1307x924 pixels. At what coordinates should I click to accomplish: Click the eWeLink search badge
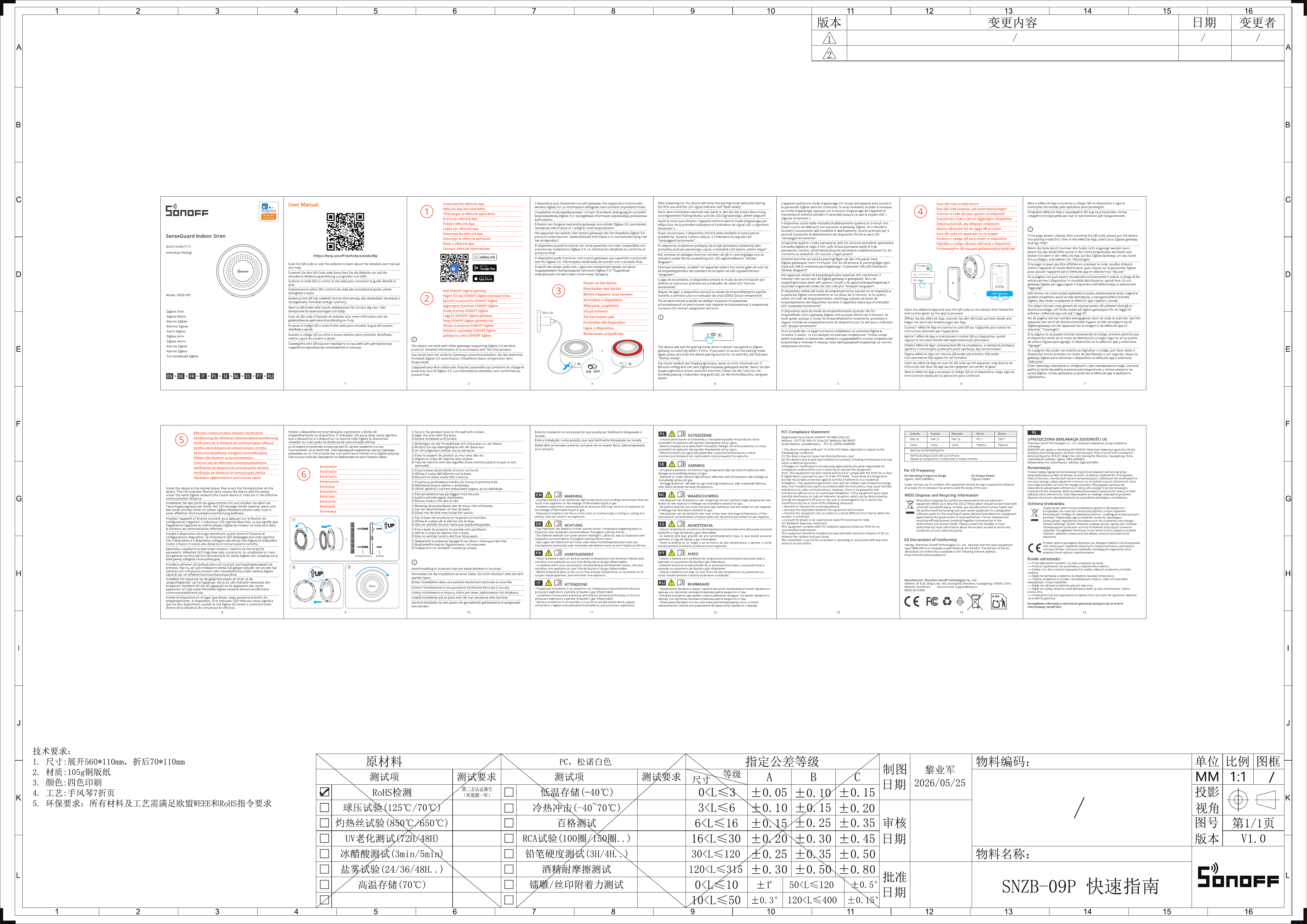click(484, 257)
